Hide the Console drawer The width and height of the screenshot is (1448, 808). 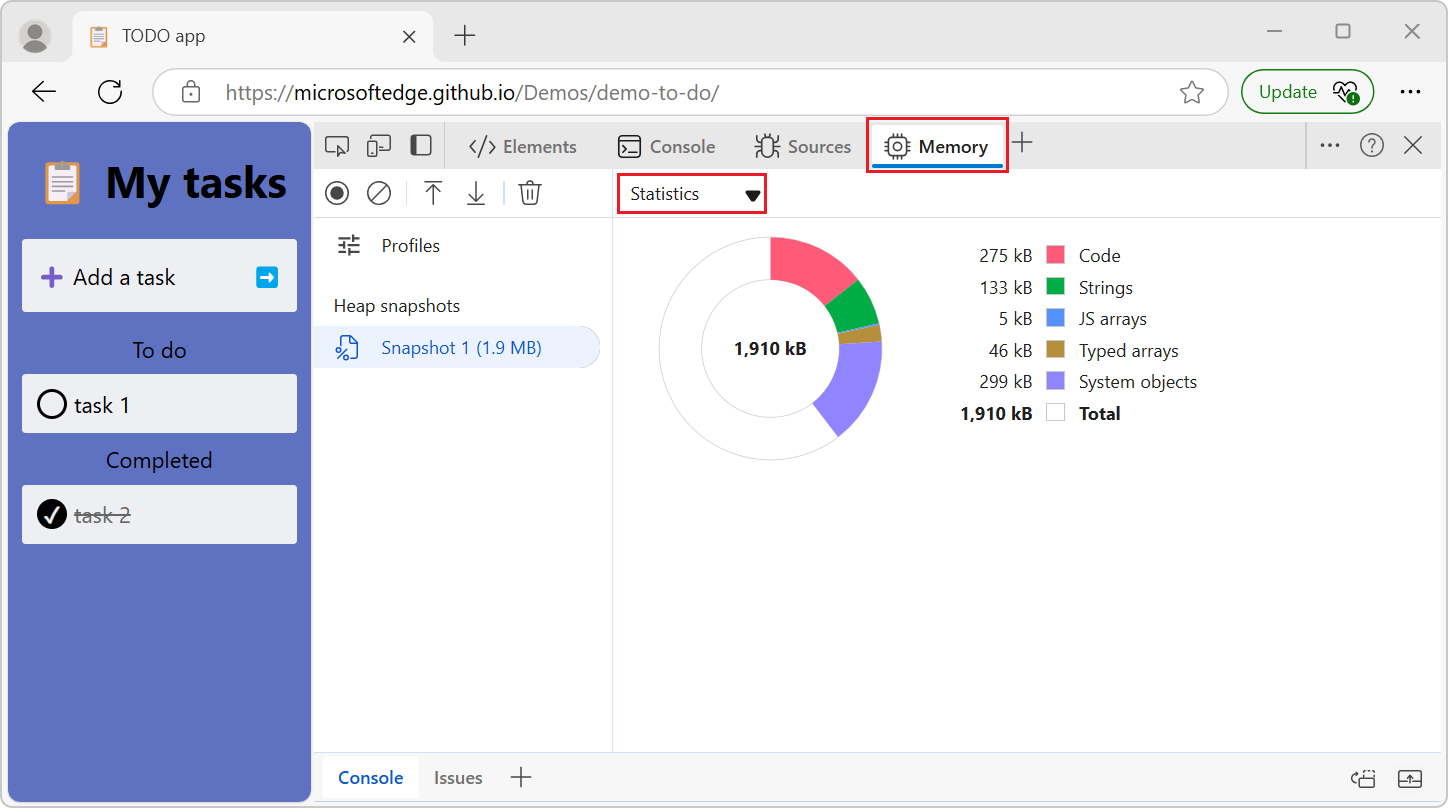point(1411,777)
